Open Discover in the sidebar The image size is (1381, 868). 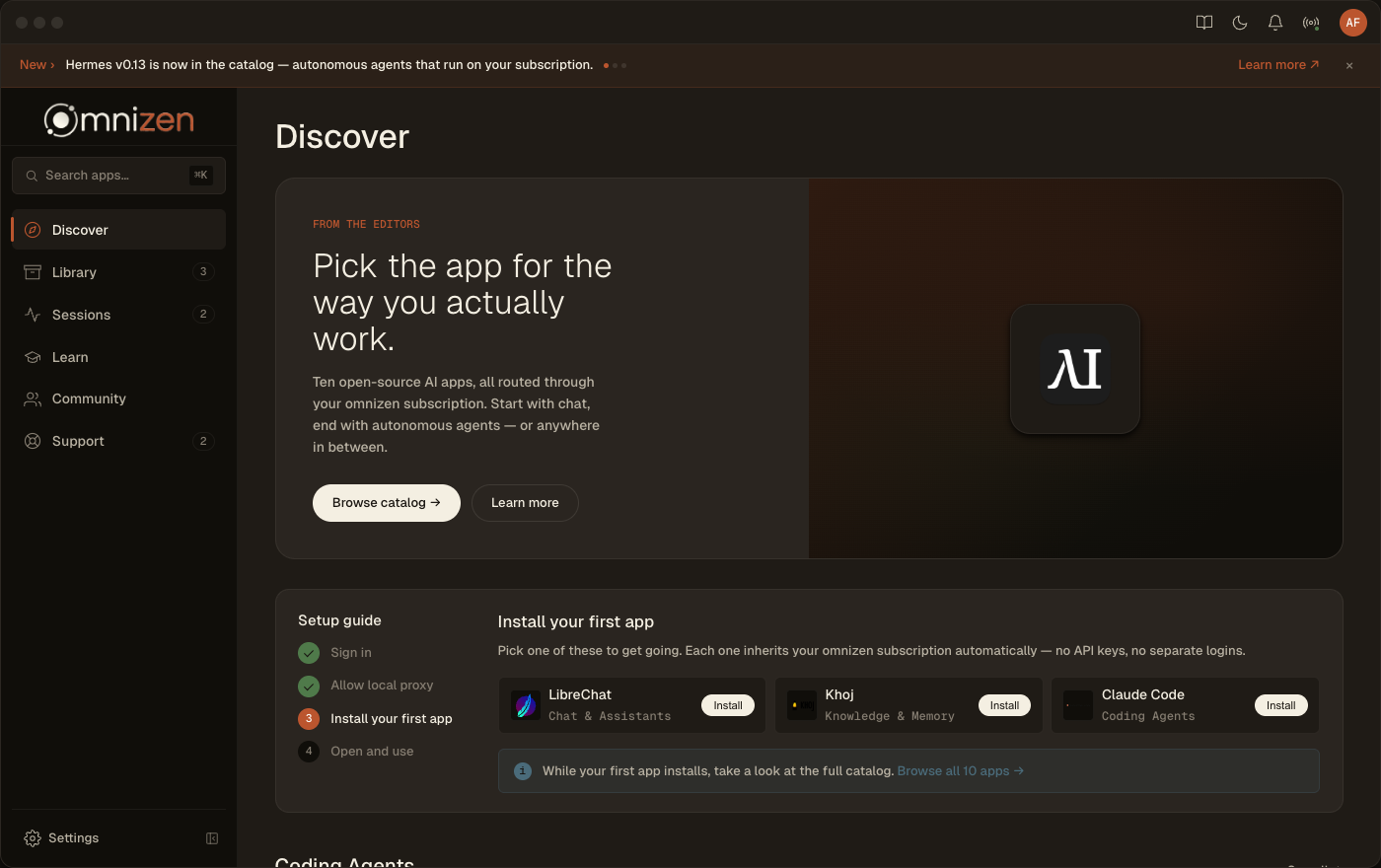(x=118, y=230)
